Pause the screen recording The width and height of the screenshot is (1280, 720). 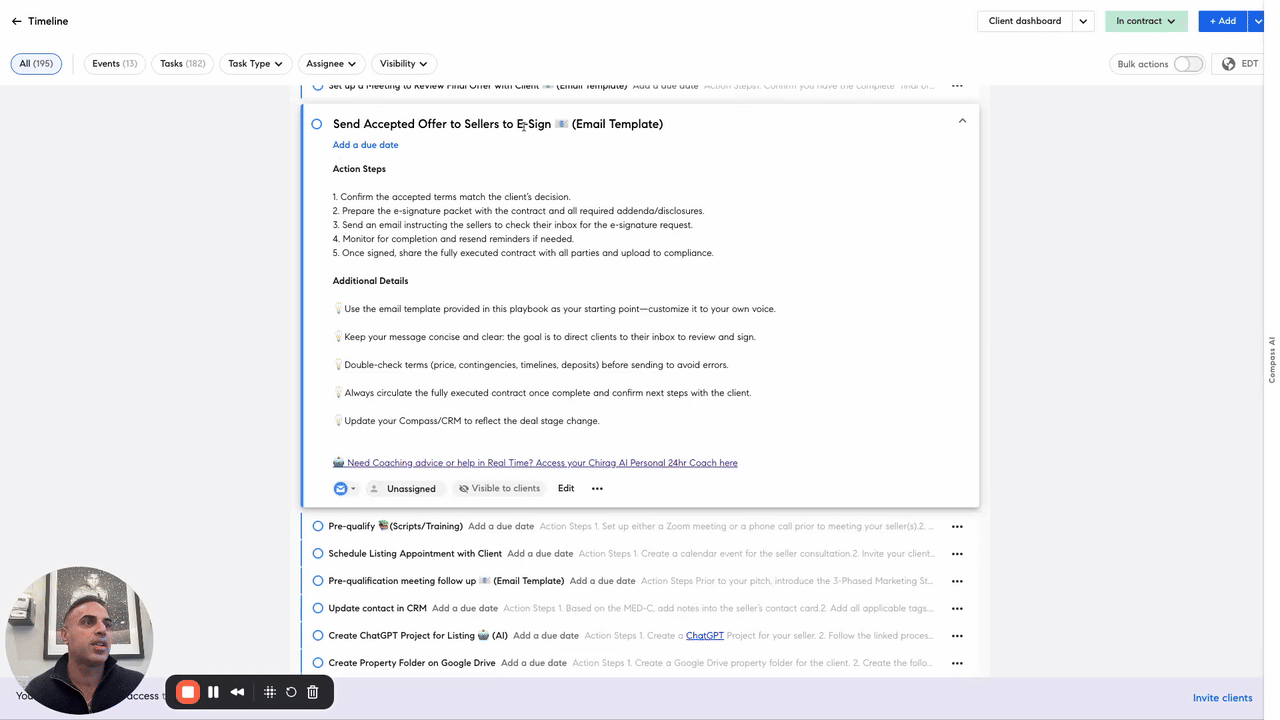coord(213,691)
